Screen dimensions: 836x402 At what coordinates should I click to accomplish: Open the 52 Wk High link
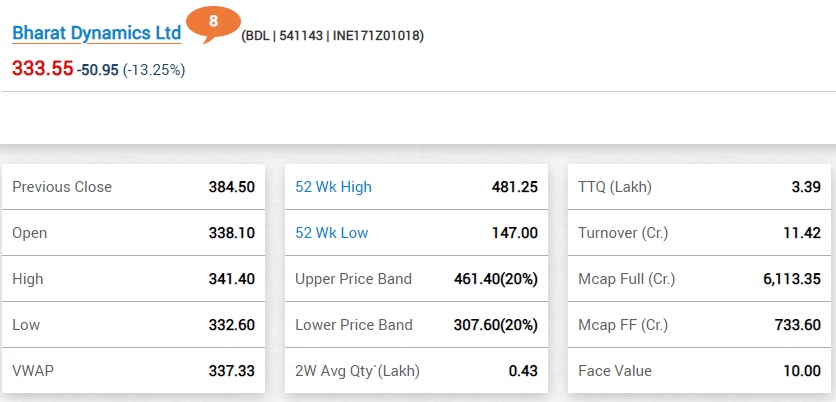tap(334, 187)
